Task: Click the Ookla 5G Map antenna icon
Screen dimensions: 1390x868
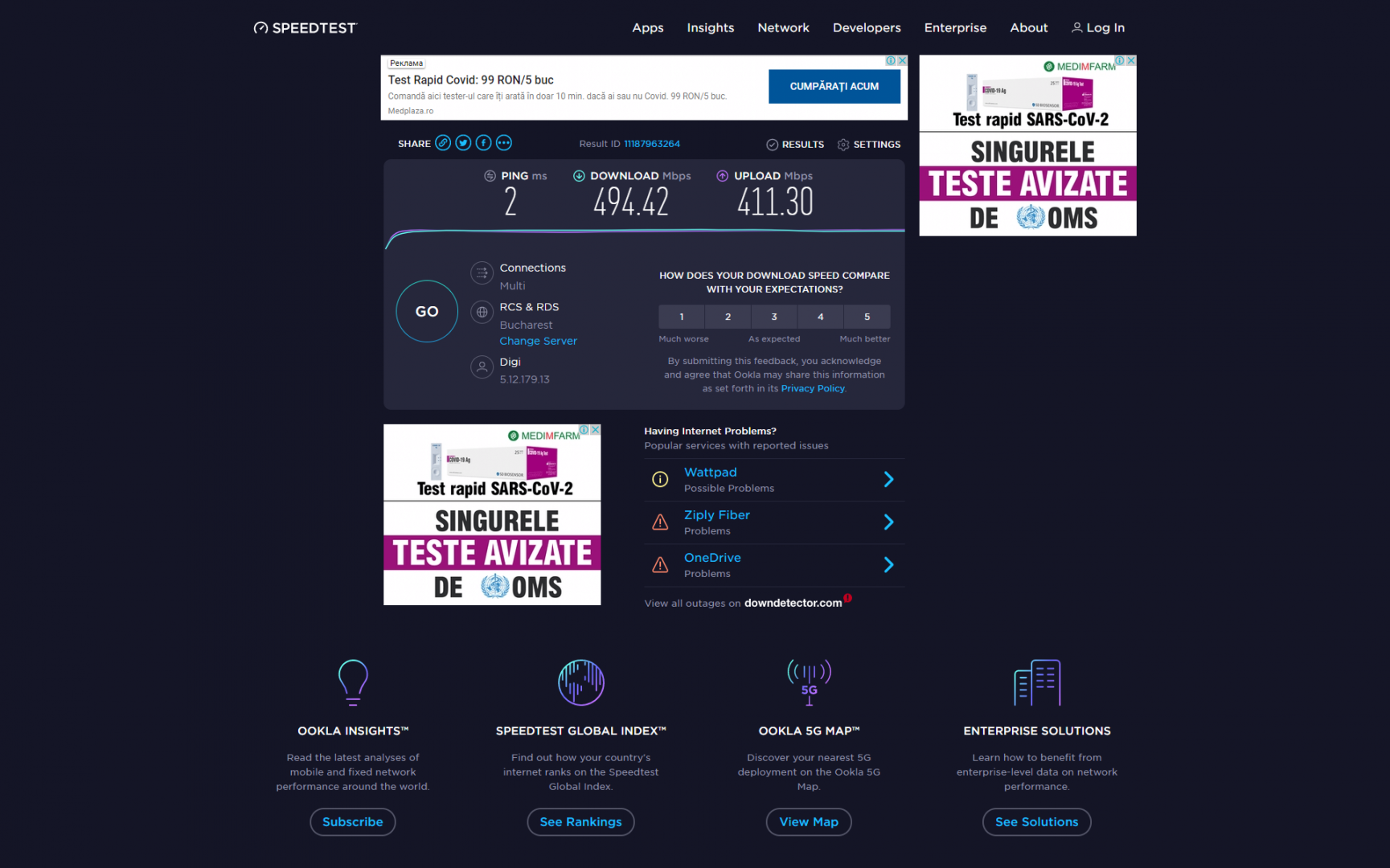Action: coord(809,682)
